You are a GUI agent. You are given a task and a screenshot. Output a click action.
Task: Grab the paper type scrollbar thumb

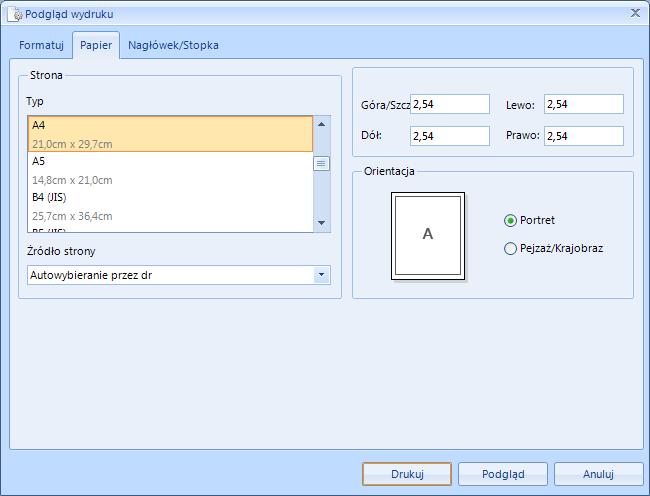pyautogui.click(x=321, y=164)
